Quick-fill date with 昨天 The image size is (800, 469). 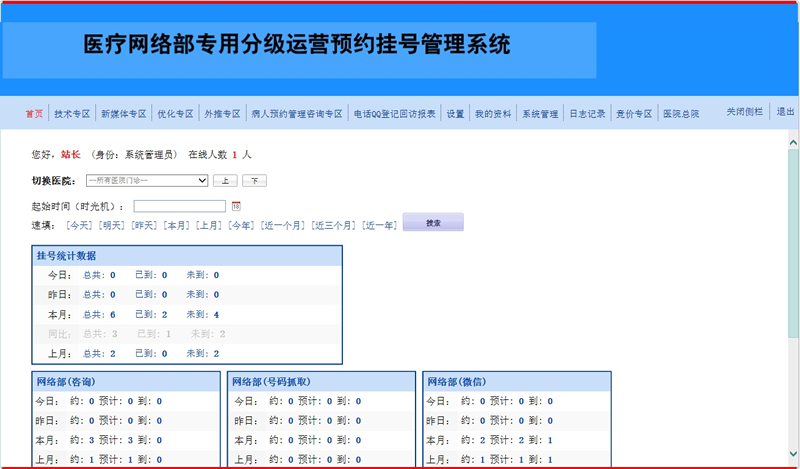pyautogui.click(x=144, y=226)
